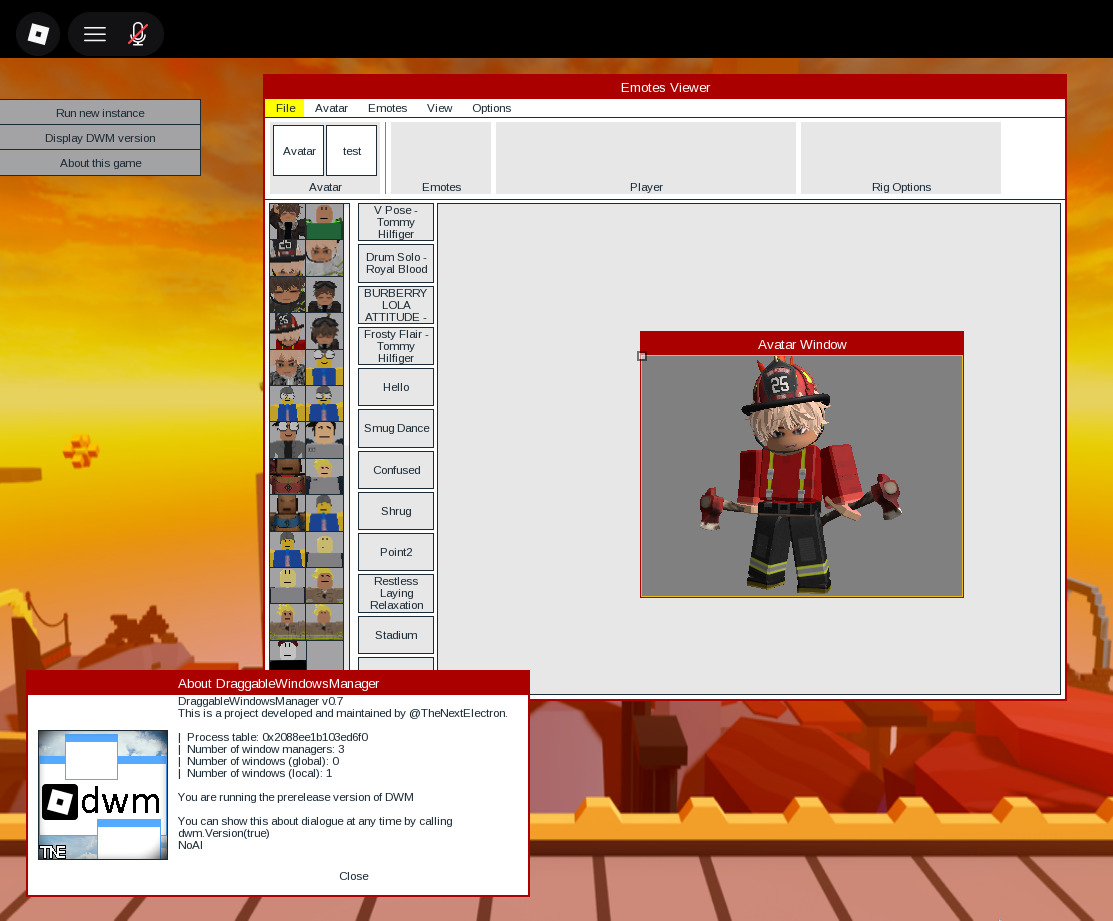
Task: Play the Point2 emote
Action: (396, 553)
